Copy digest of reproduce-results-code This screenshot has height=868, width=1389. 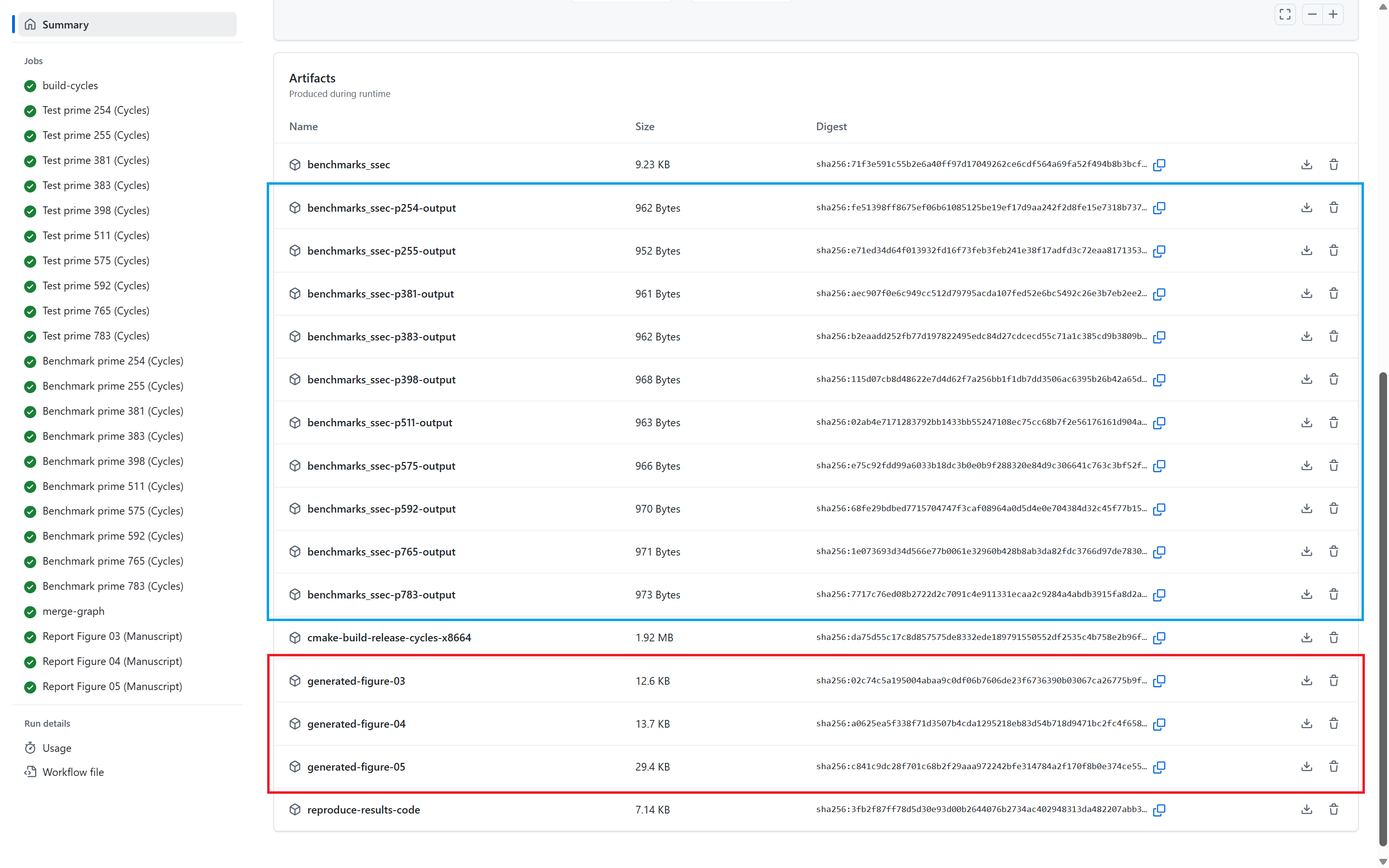point(1159,810)
